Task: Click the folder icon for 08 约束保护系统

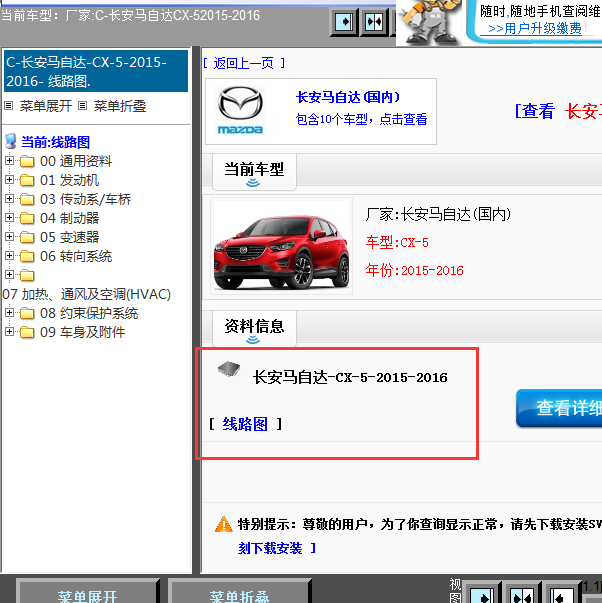Action: point(27,313)
